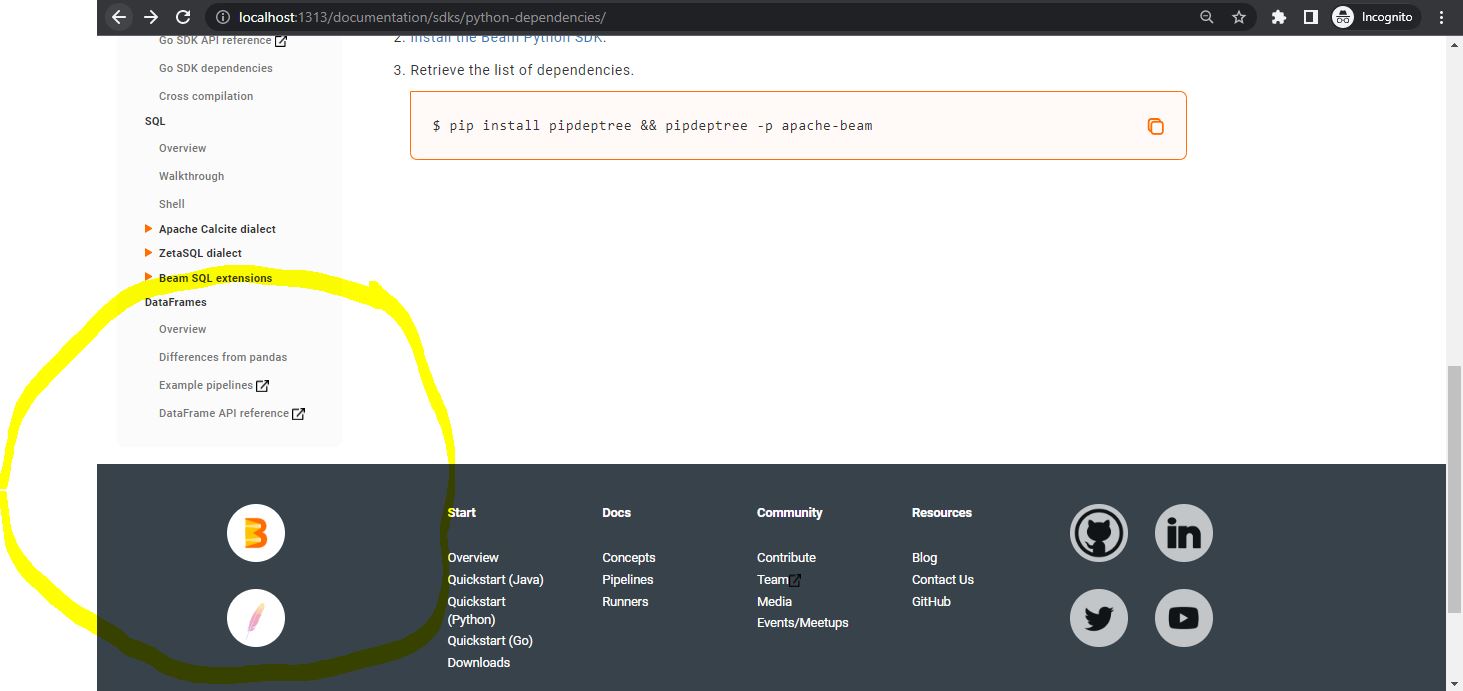1463x691 pixels.
Task: Bookmark this page with the star icon
Action: (x=1239, y=17)
